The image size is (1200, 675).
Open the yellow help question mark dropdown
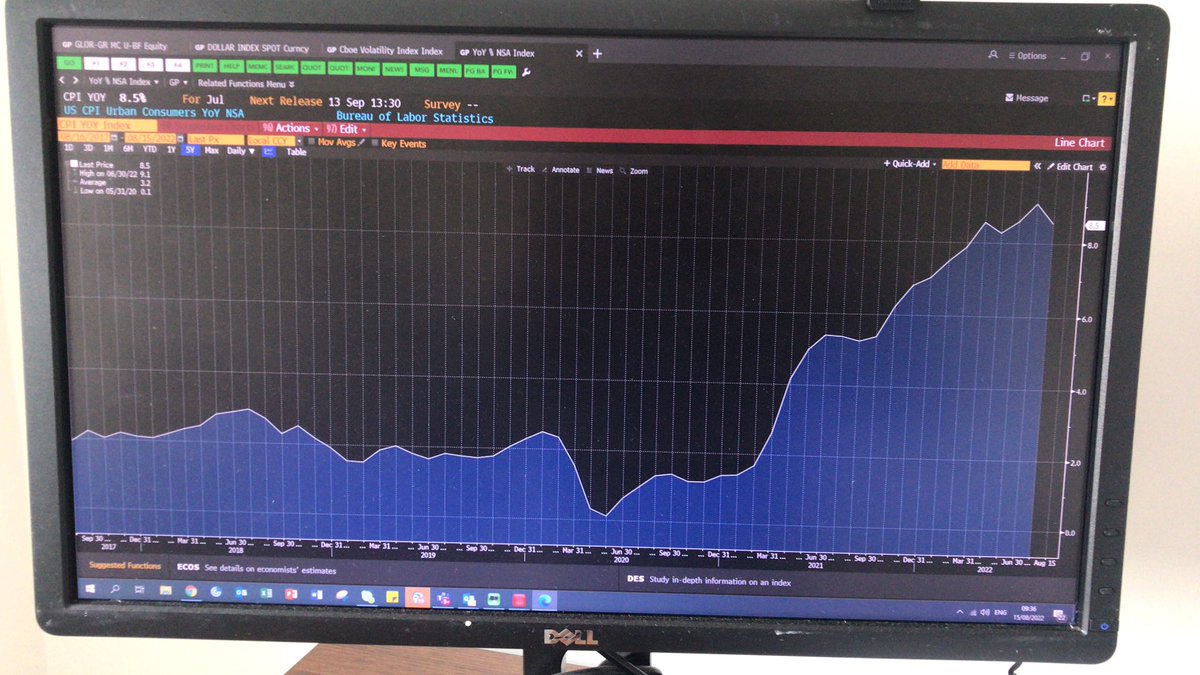pyautogui.click(x=1105, y=99)
